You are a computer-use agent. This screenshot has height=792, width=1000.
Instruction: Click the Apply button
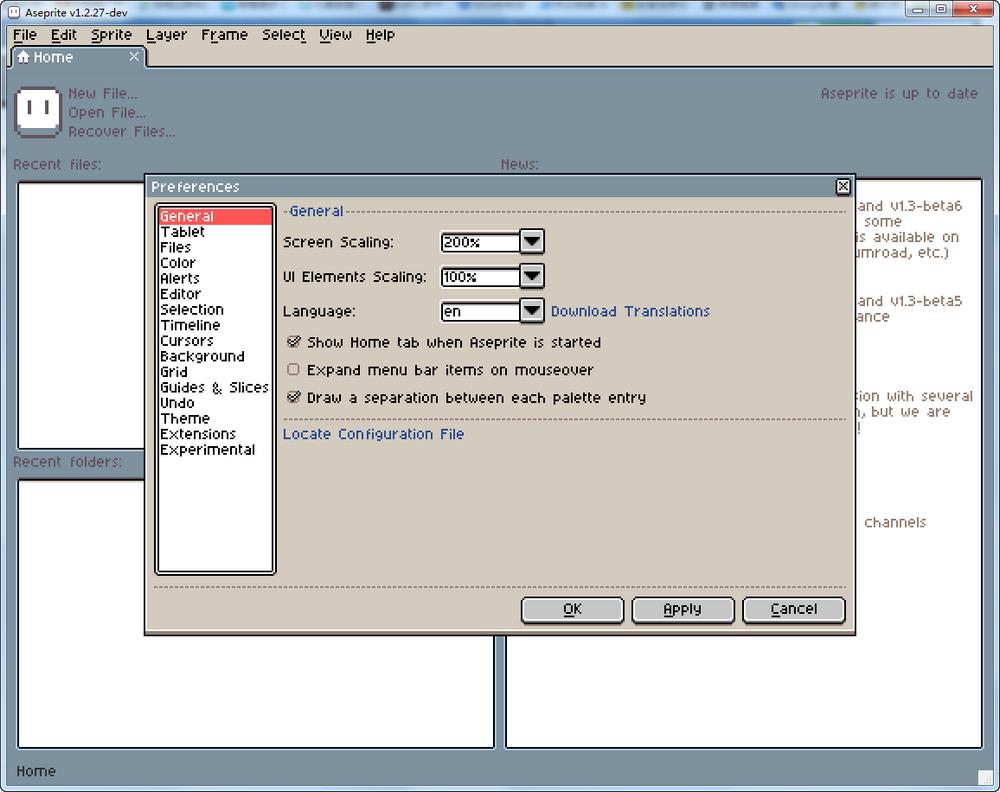point(682,610)
